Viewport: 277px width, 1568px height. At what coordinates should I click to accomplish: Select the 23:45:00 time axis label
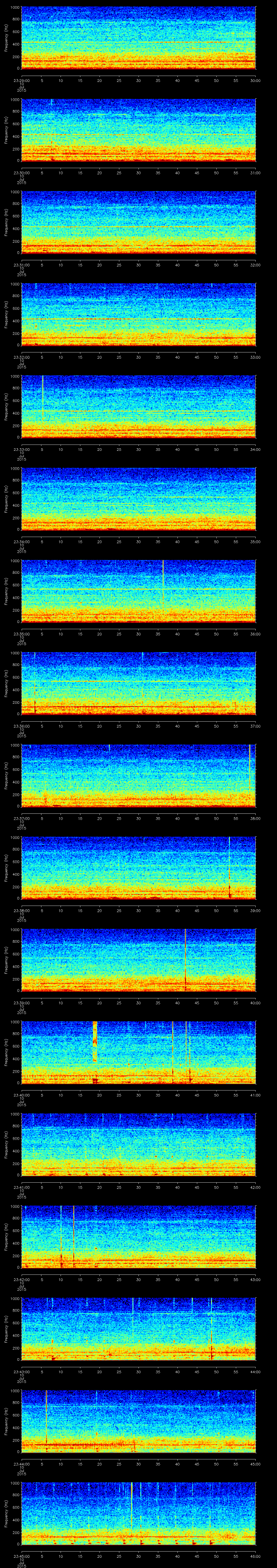coord(21,1556)
